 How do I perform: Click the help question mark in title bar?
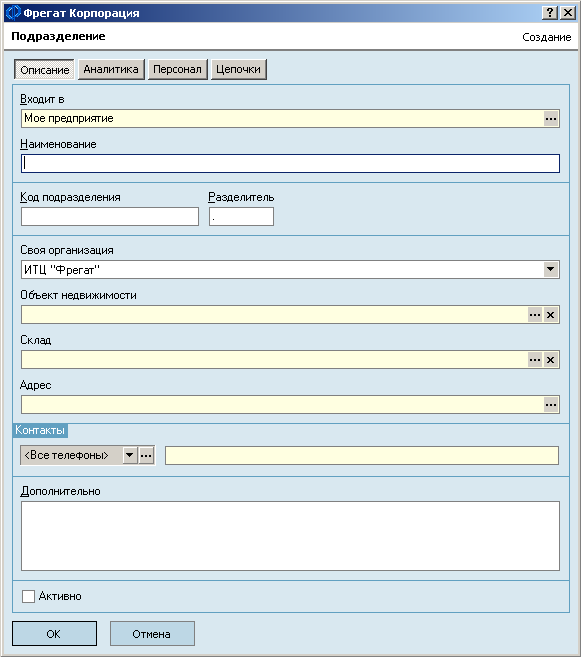[550, 13]
